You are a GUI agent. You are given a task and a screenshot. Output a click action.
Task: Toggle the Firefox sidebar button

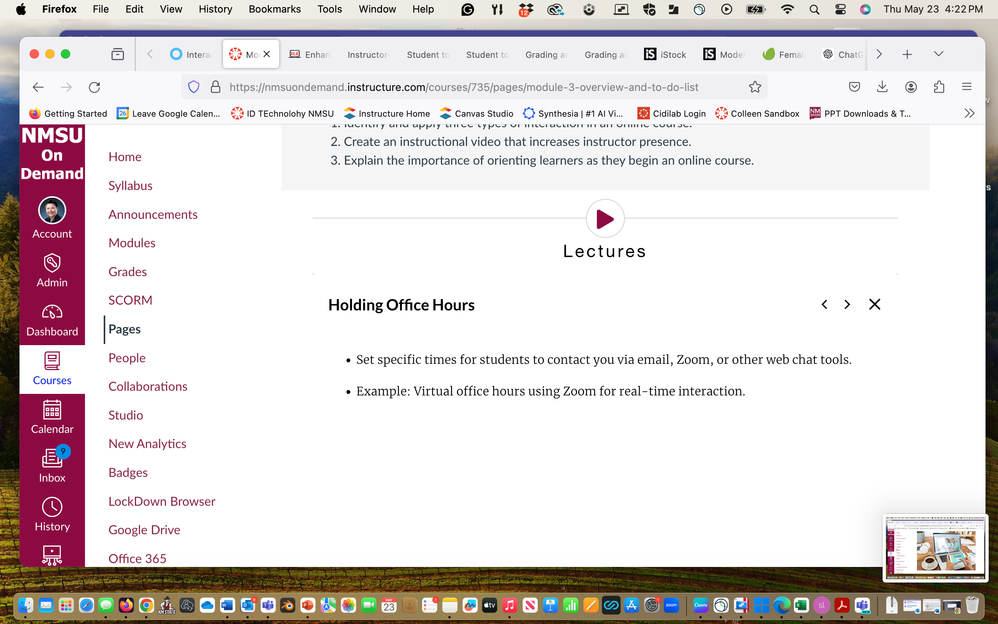coord(118,54)
